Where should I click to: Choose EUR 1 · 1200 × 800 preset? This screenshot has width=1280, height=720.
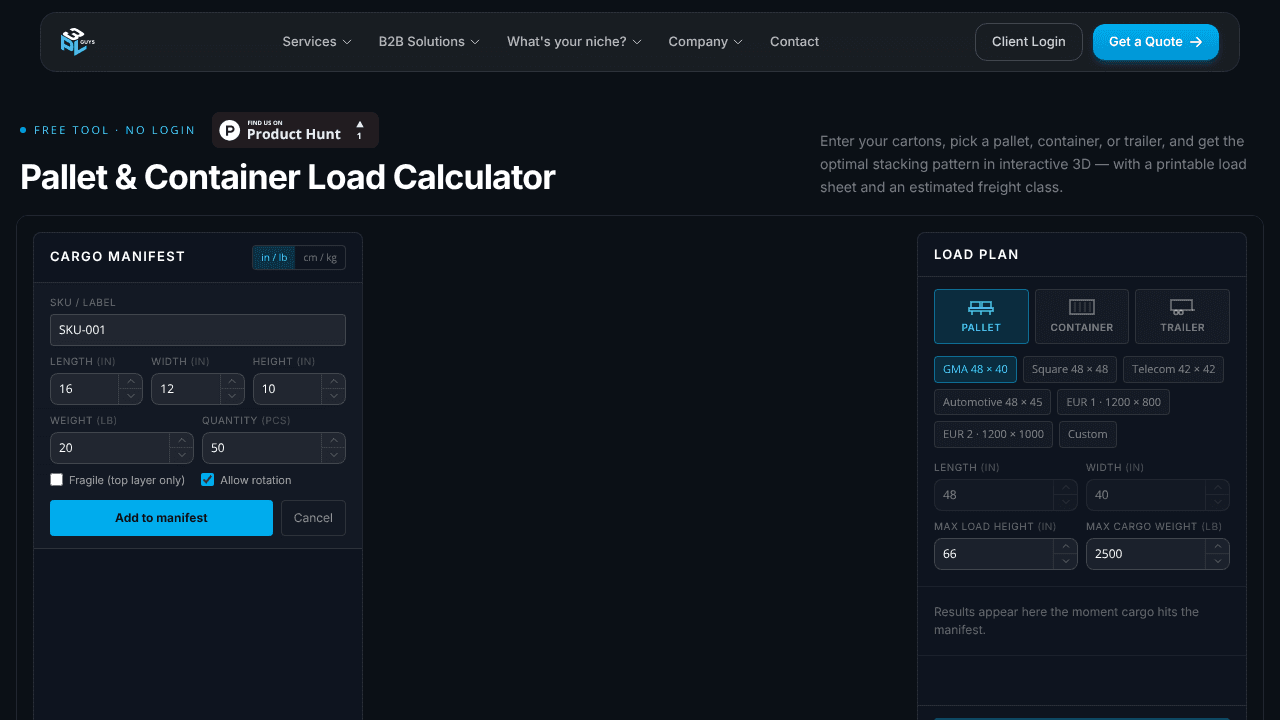tap(1113, 402)
